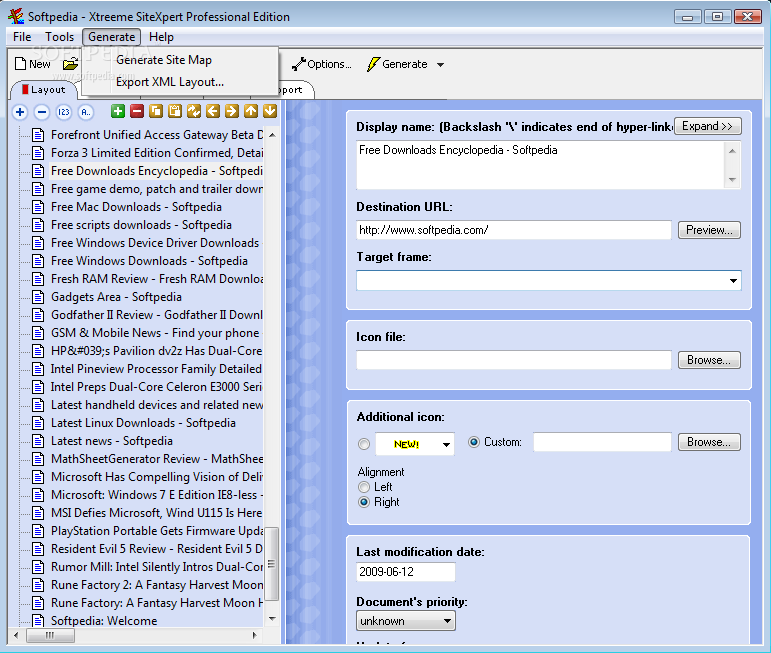The image size is (771, 653).
Task: Open the File menu
Action: click(22, 37)
